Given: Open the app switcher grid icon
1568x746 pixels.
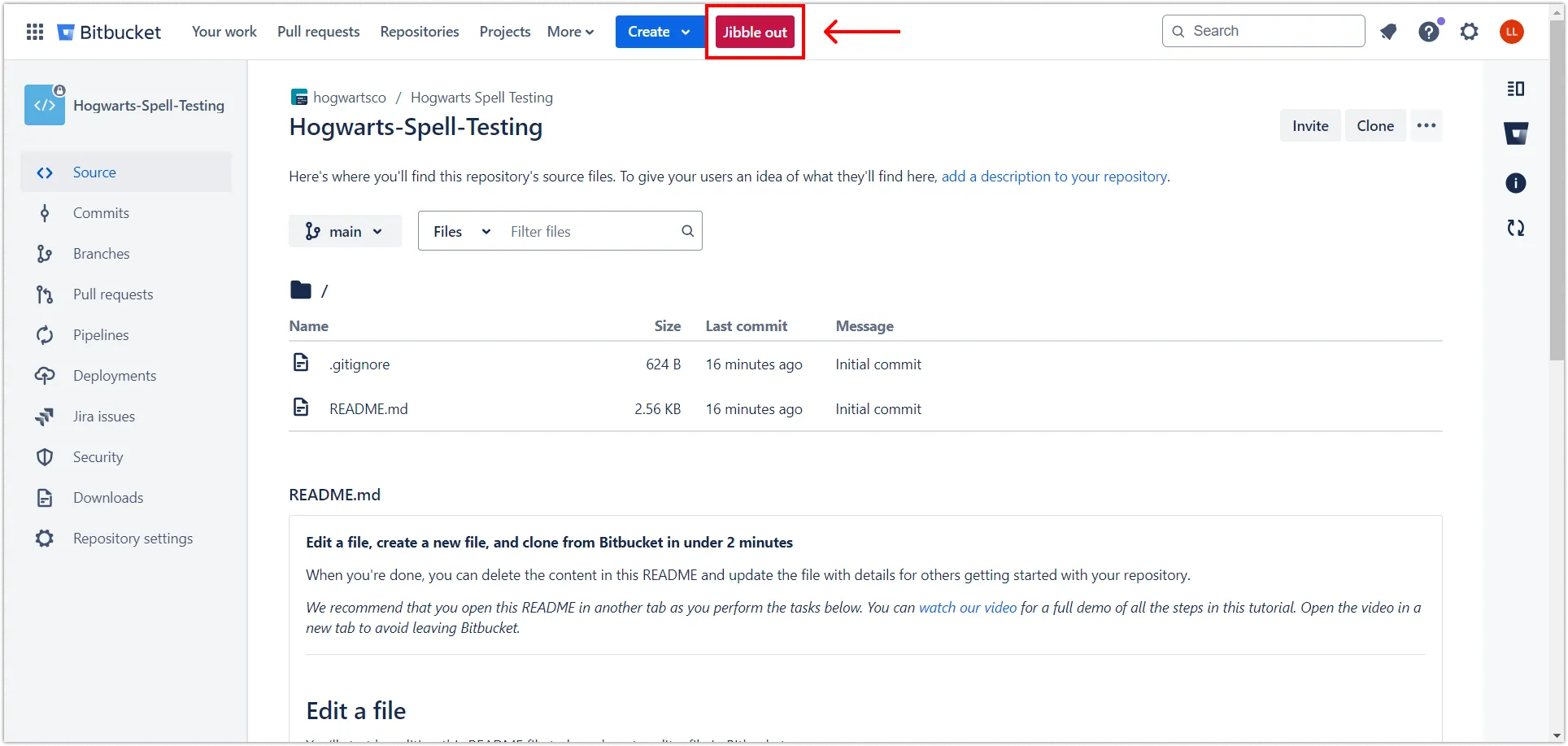Looking at the screenshot, I should (35, 32).
